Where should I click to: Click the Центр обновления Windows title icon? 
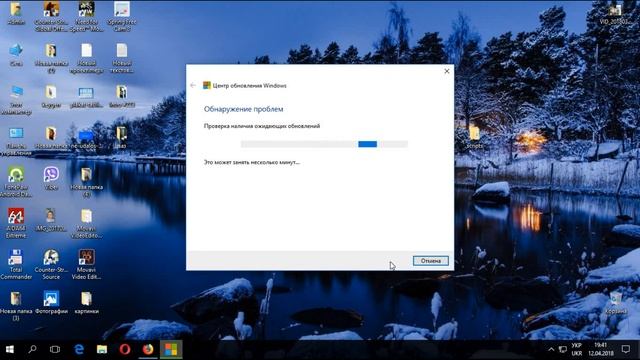coord(207,85)
